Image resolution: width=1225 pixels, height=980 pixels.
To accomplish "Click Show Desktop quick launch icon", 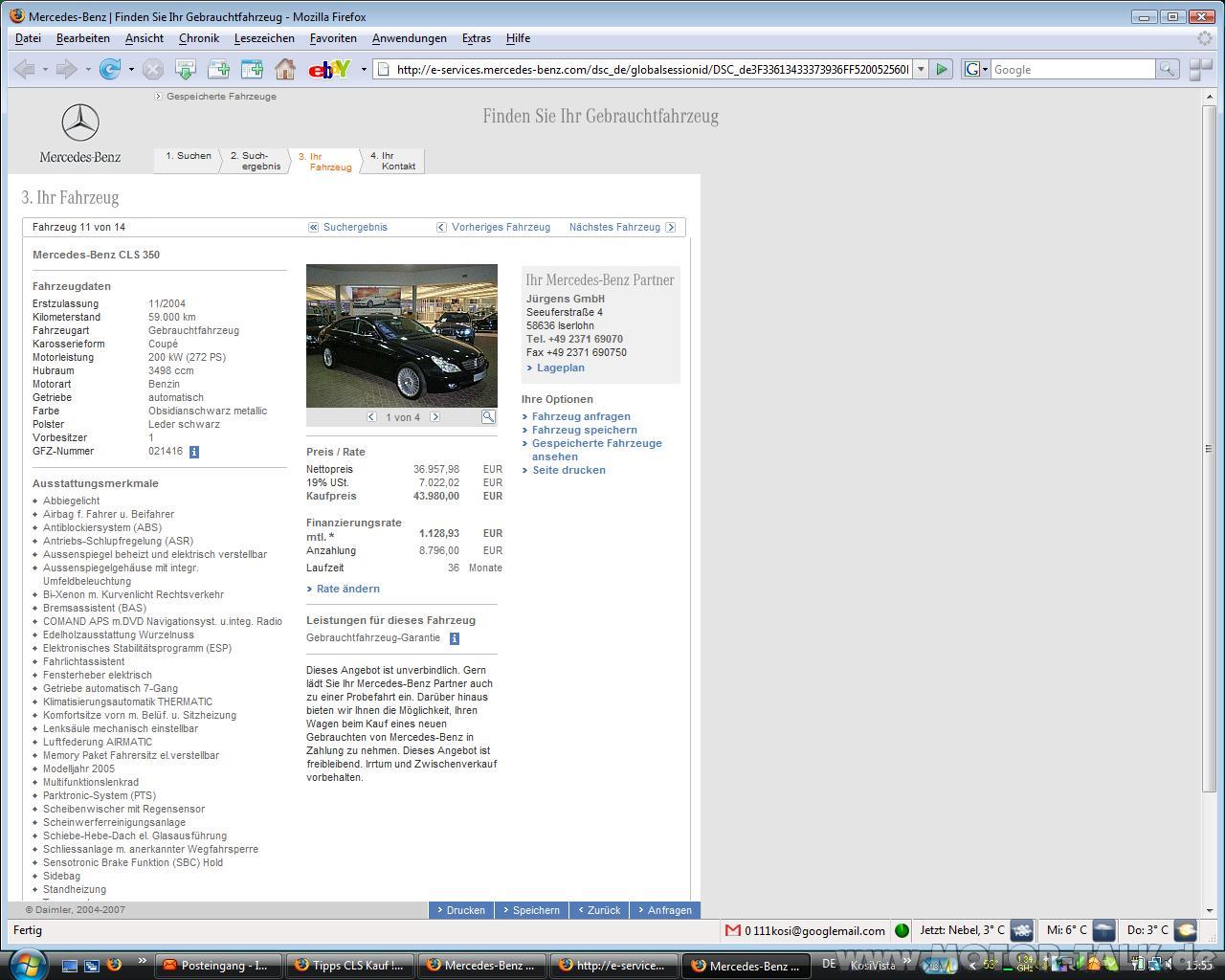I will pyautogui.click(x=70, y=966).
